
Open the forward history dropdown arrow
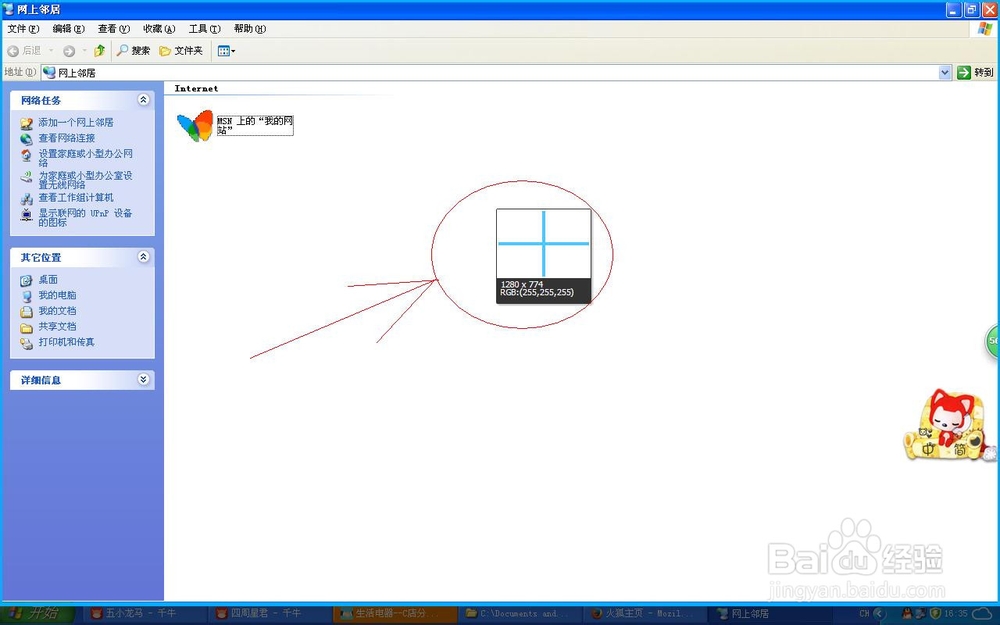[x=84, y=50]
